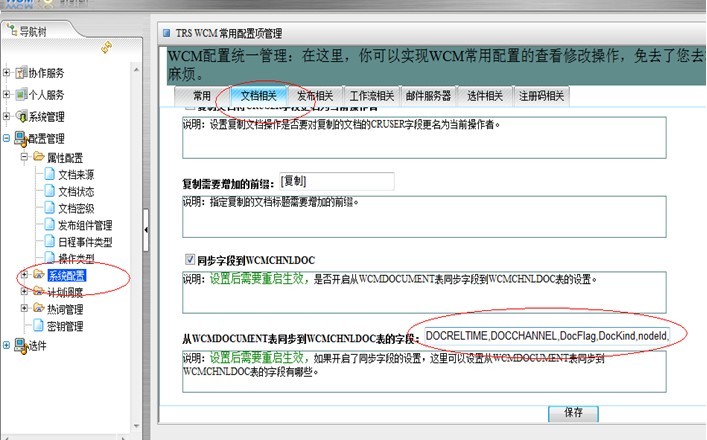Click the 属性配置 folder icon
Viewport: 707px width, 440px height.
(x=39, y=157)
